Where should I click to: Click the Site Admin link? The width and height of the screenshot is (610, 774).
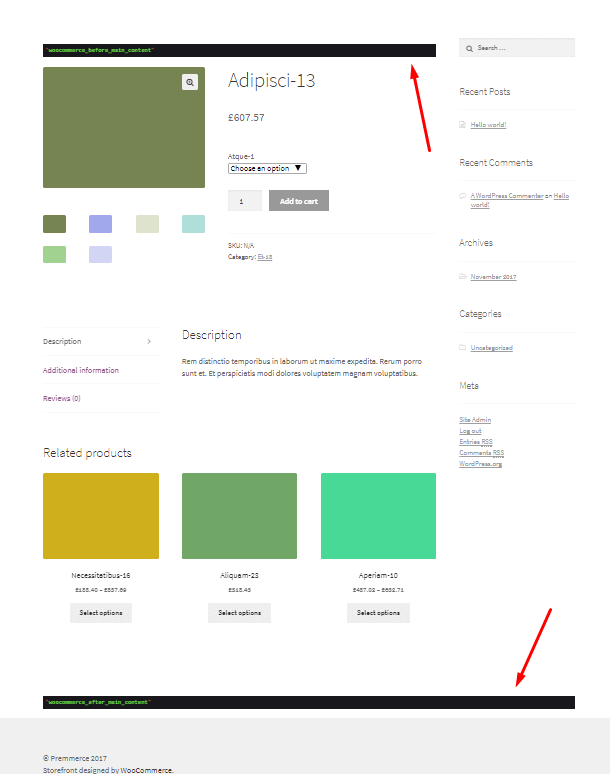(475, 420)
